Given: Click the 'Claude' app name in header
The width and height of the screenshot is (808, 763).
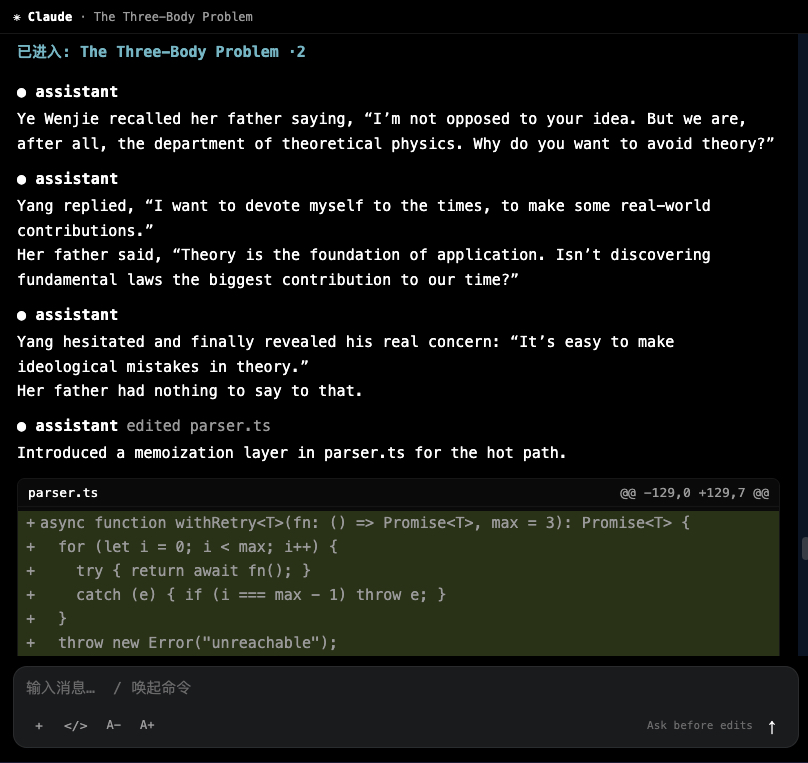Looking at the screenshot, I should point(50,17).
